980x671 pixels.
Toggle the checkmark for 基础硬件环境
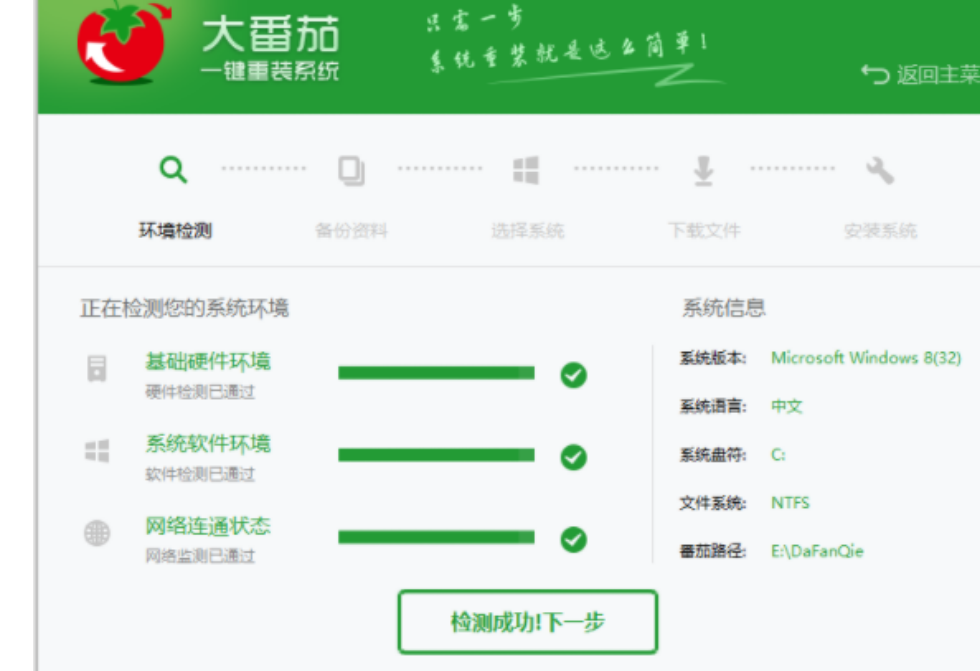coord(574,374)
